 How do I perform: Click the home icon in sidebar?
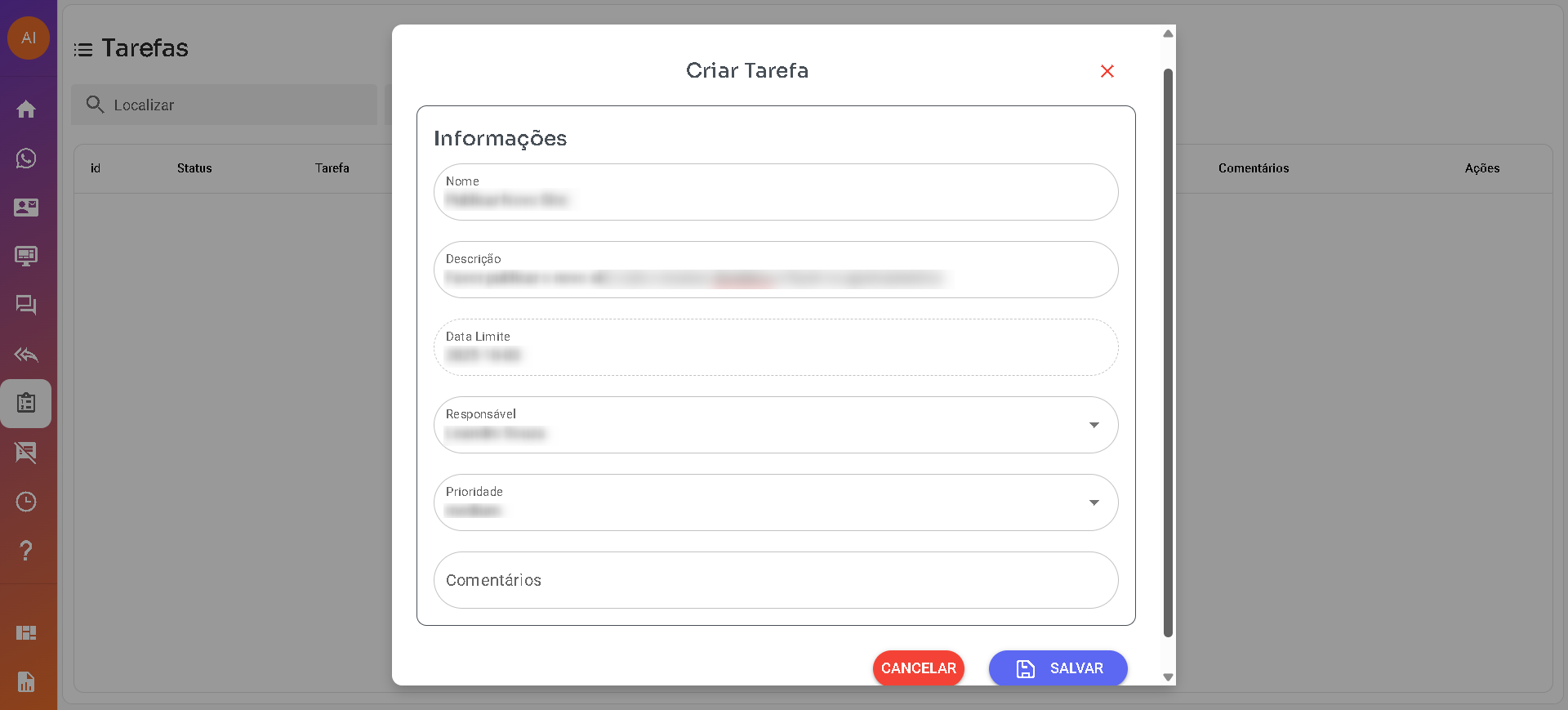[26, 109]
